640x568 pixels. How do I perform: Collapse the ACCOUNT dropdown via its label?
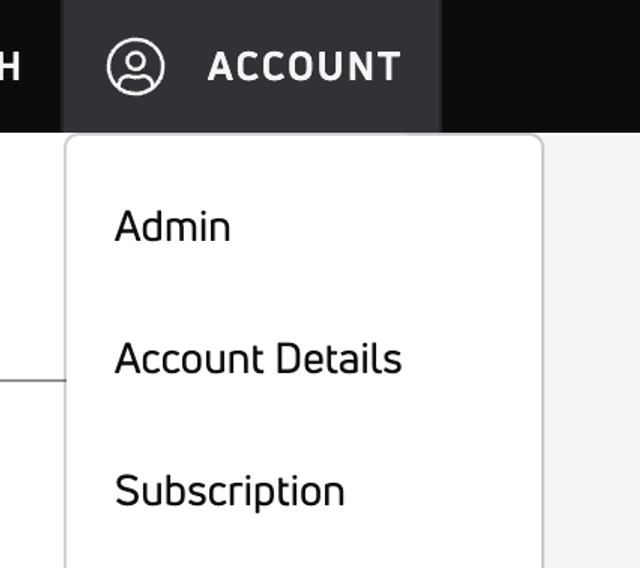[304, 67]
